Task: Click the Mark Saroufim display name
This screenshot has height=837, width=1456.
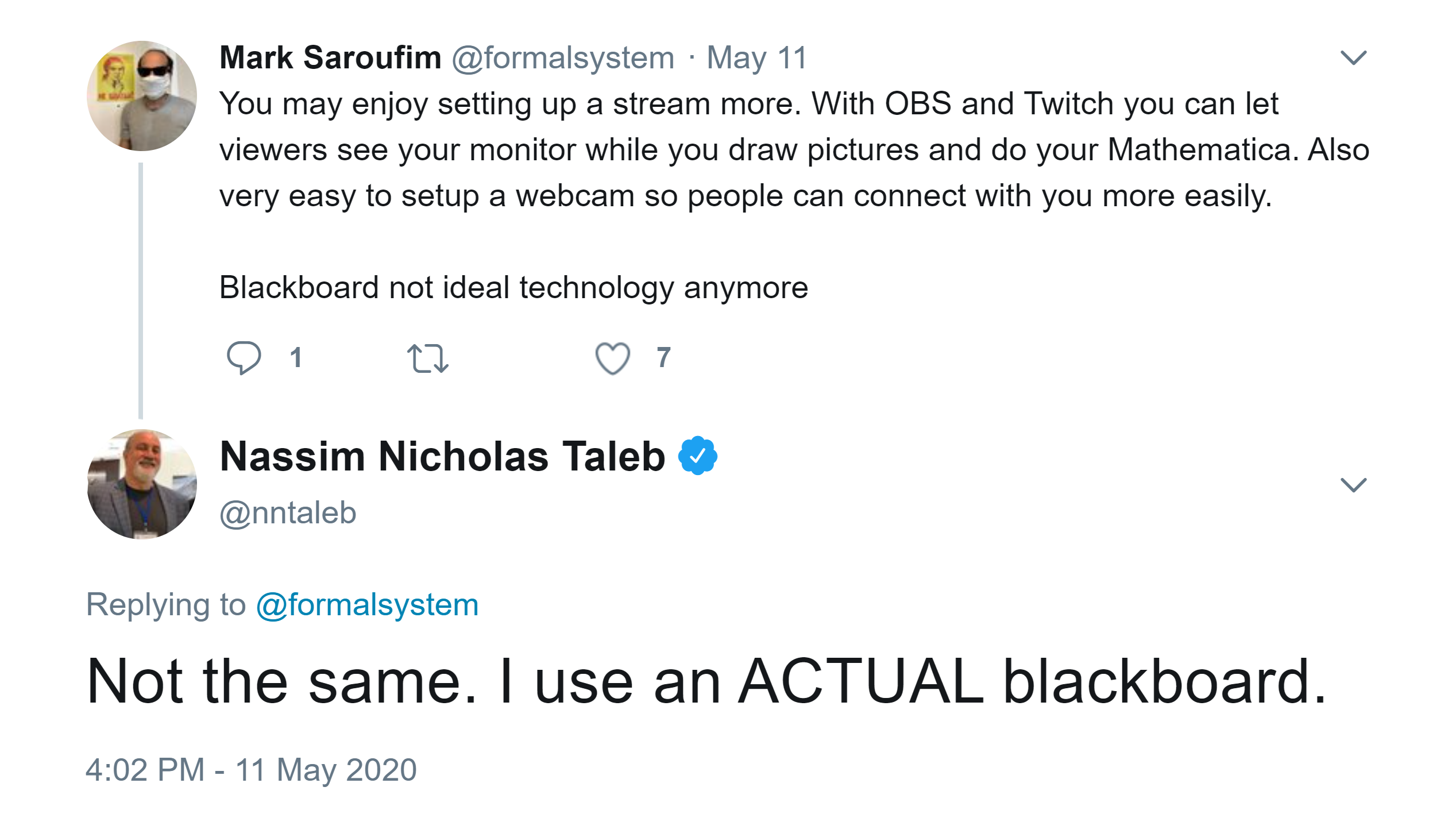Action: [330, 58]
